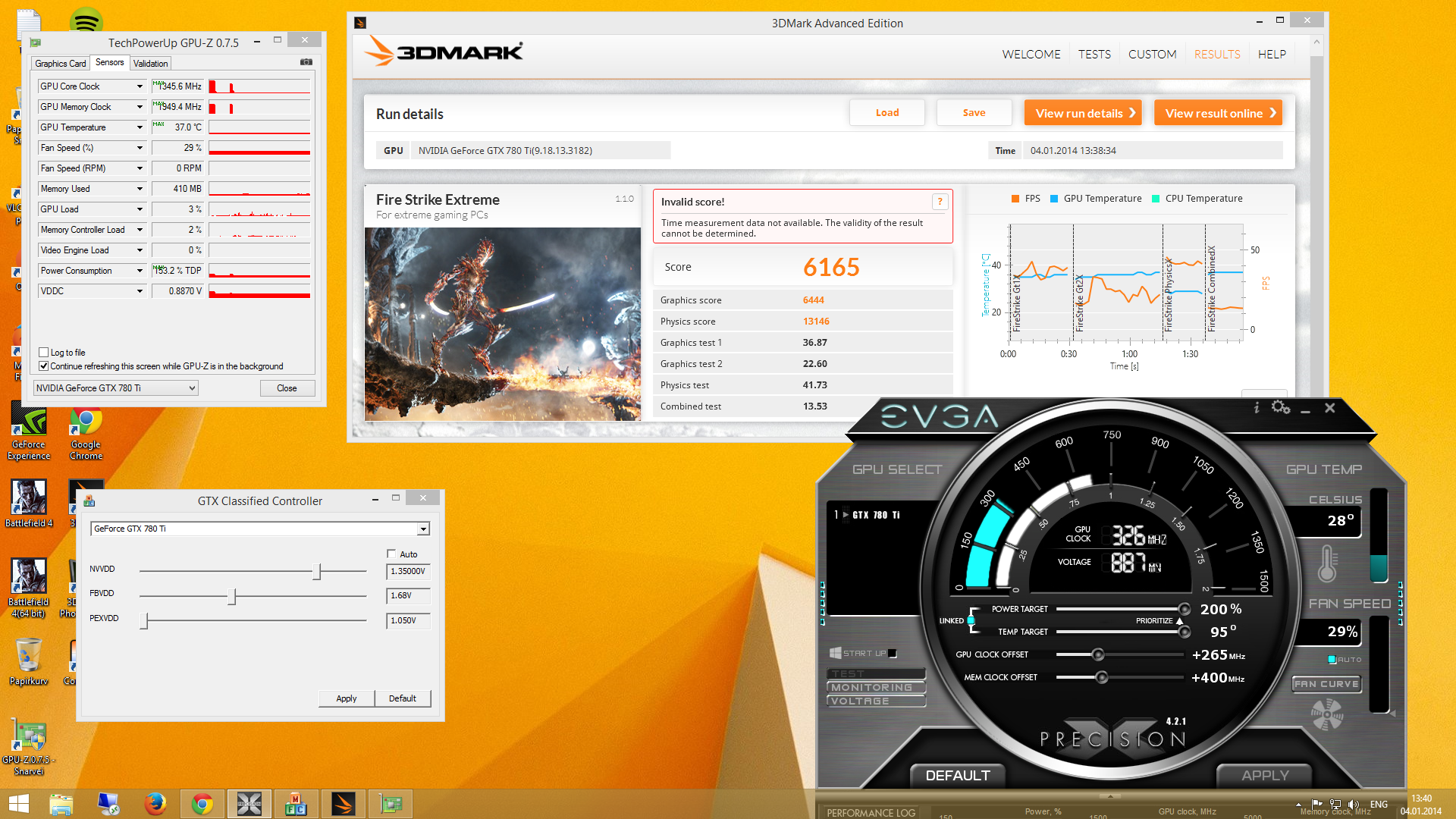Click GPU-Z screenshot camera icon
Viewport: 1456px width, 819px height.
[x=306, y=62]
